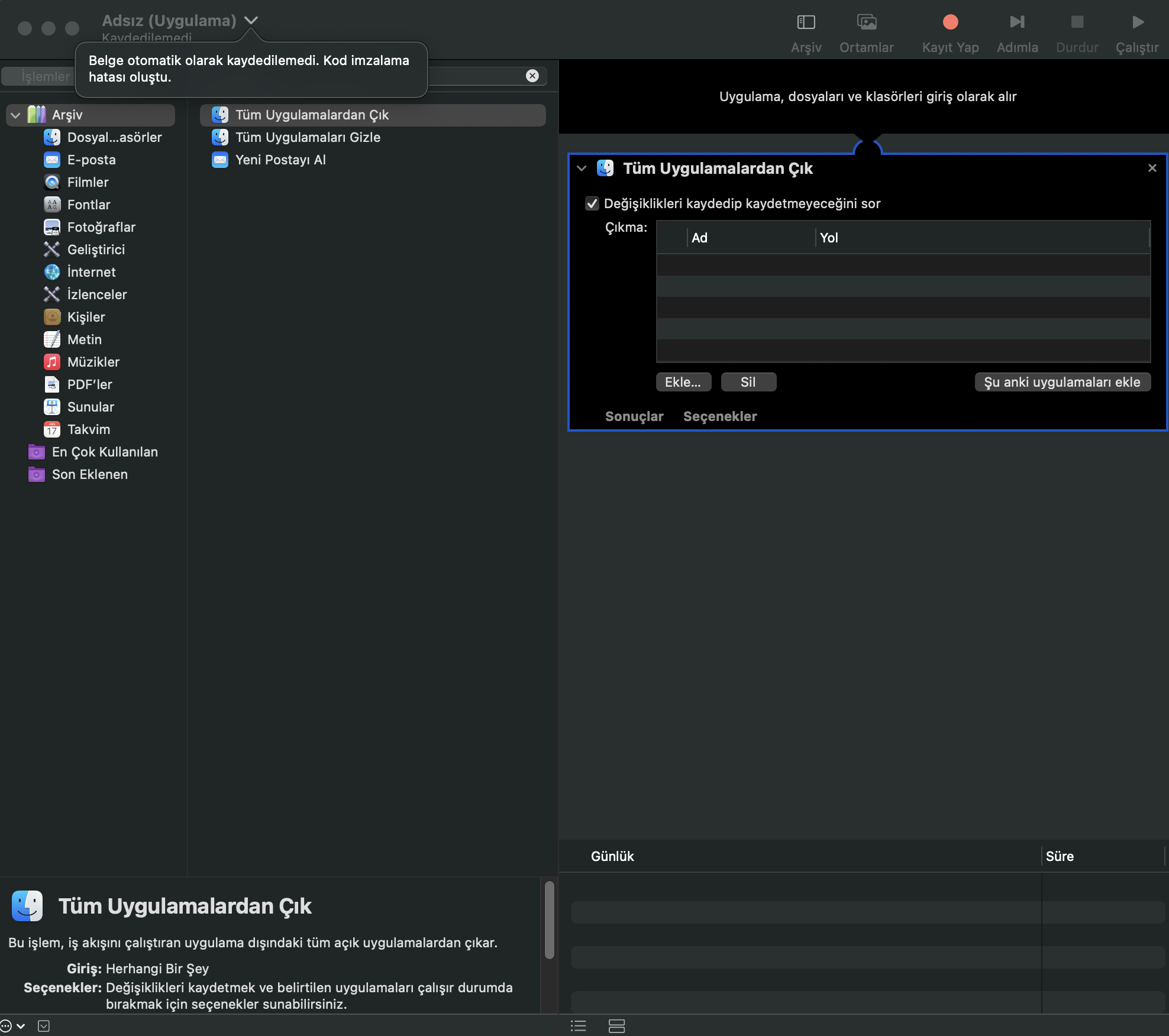Clear the search field text

(532, 76)
